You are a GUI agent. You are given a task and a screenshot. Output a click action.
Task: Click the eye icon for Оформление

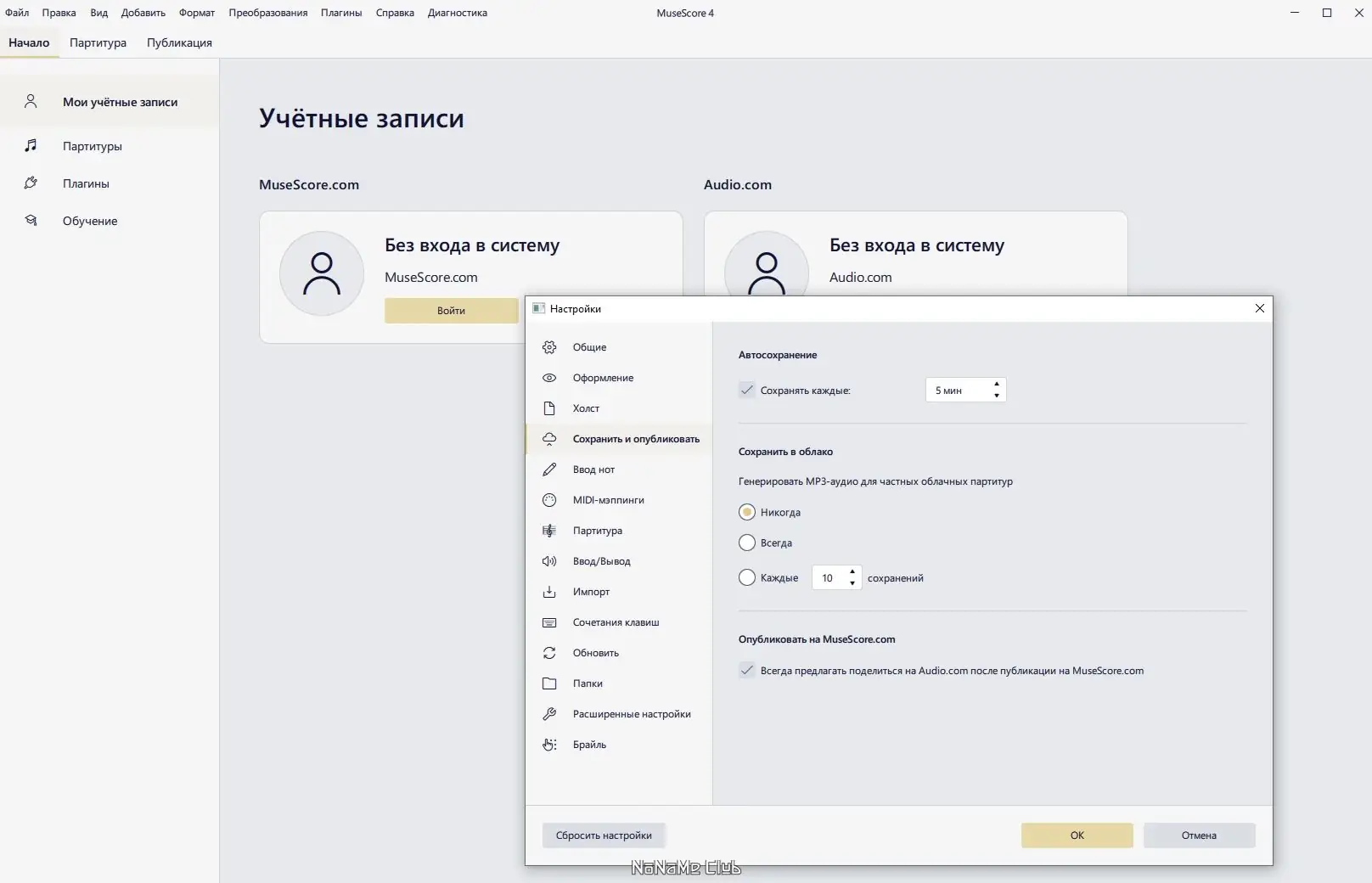[549, 378]
